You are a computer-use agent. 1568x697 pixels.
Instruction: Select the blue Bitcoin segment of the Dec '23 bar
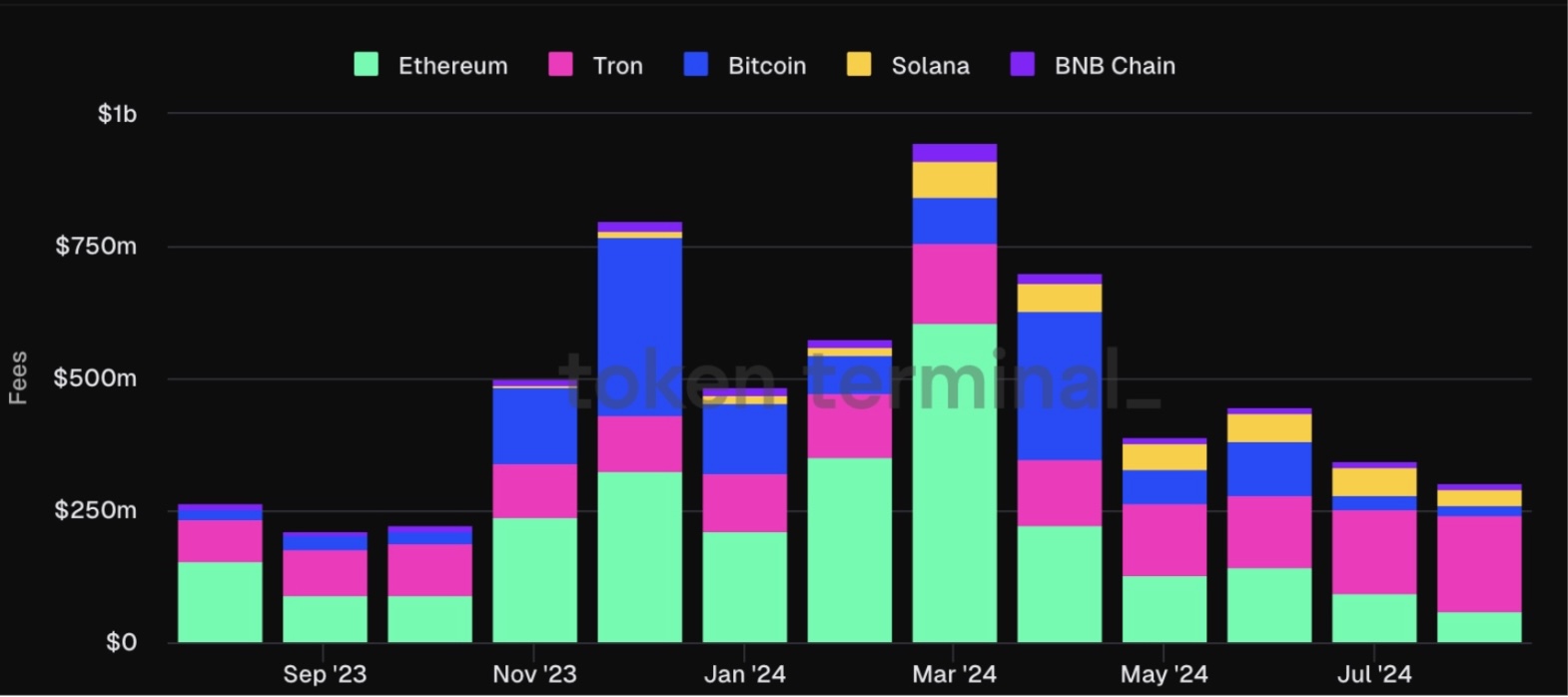[x=640, y=327]
